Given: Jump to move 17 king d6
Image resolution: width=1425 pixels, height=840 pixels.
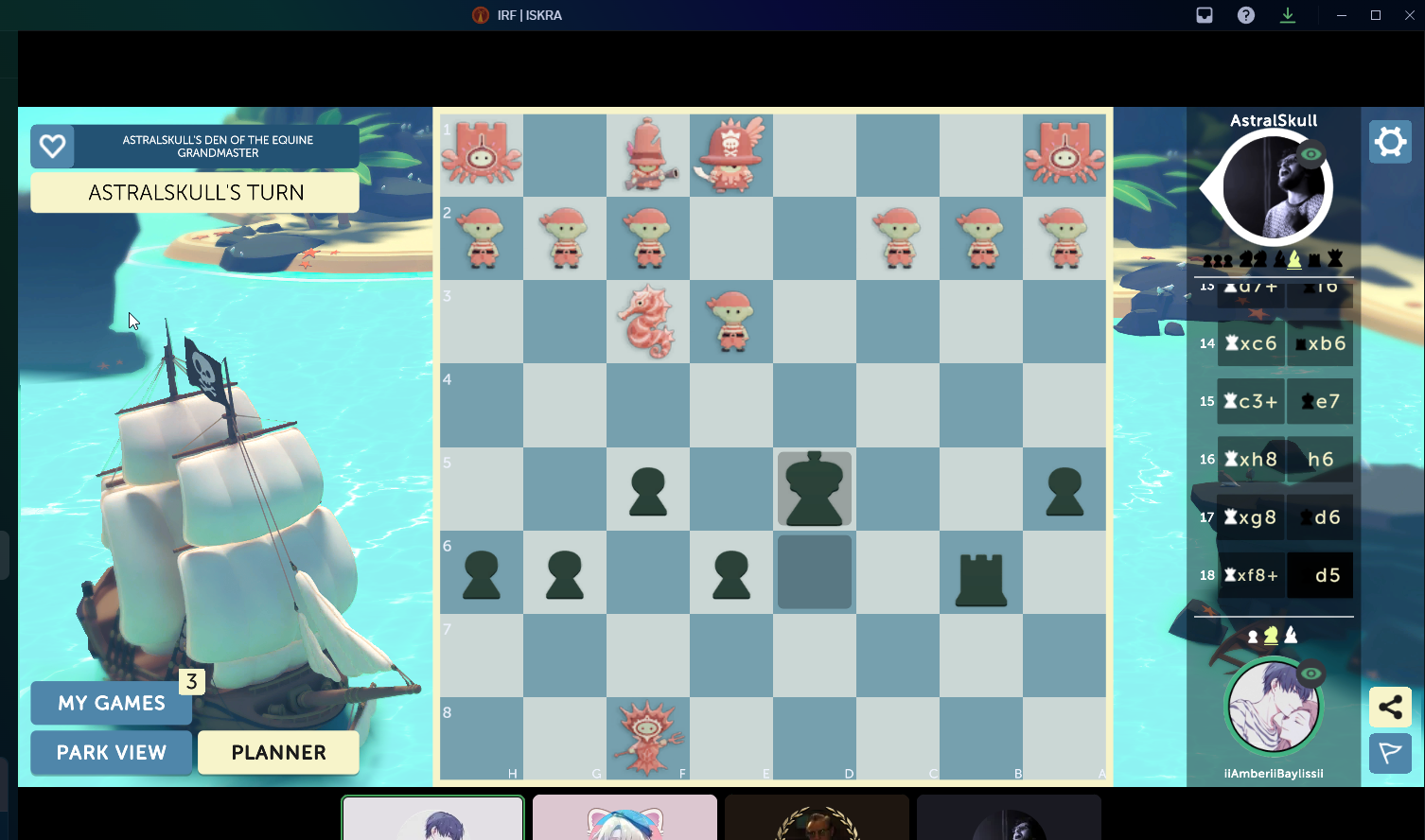Looking at the screenshot, I should coord(1320,517).
